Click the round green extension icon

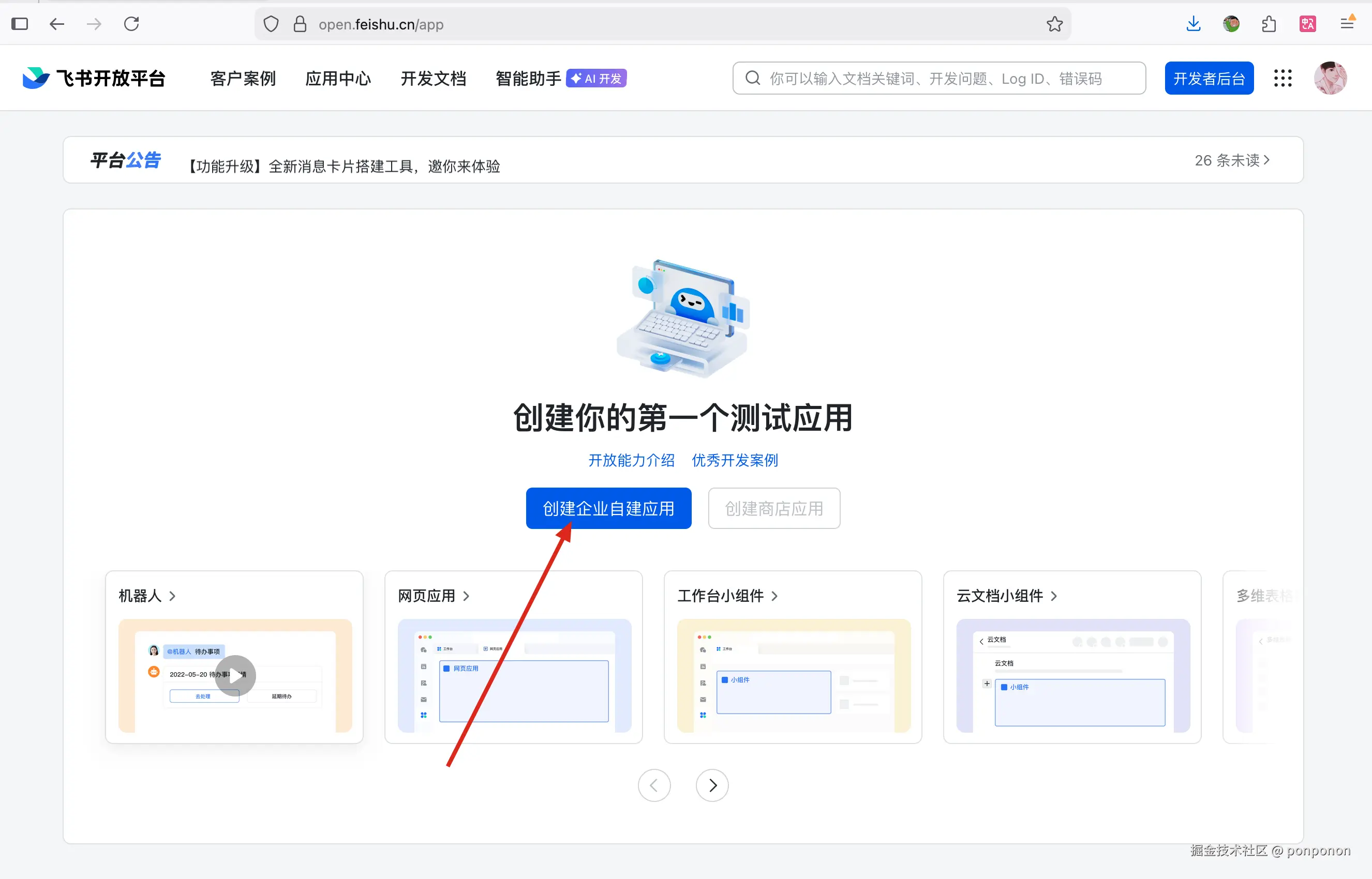point(1231,24)
